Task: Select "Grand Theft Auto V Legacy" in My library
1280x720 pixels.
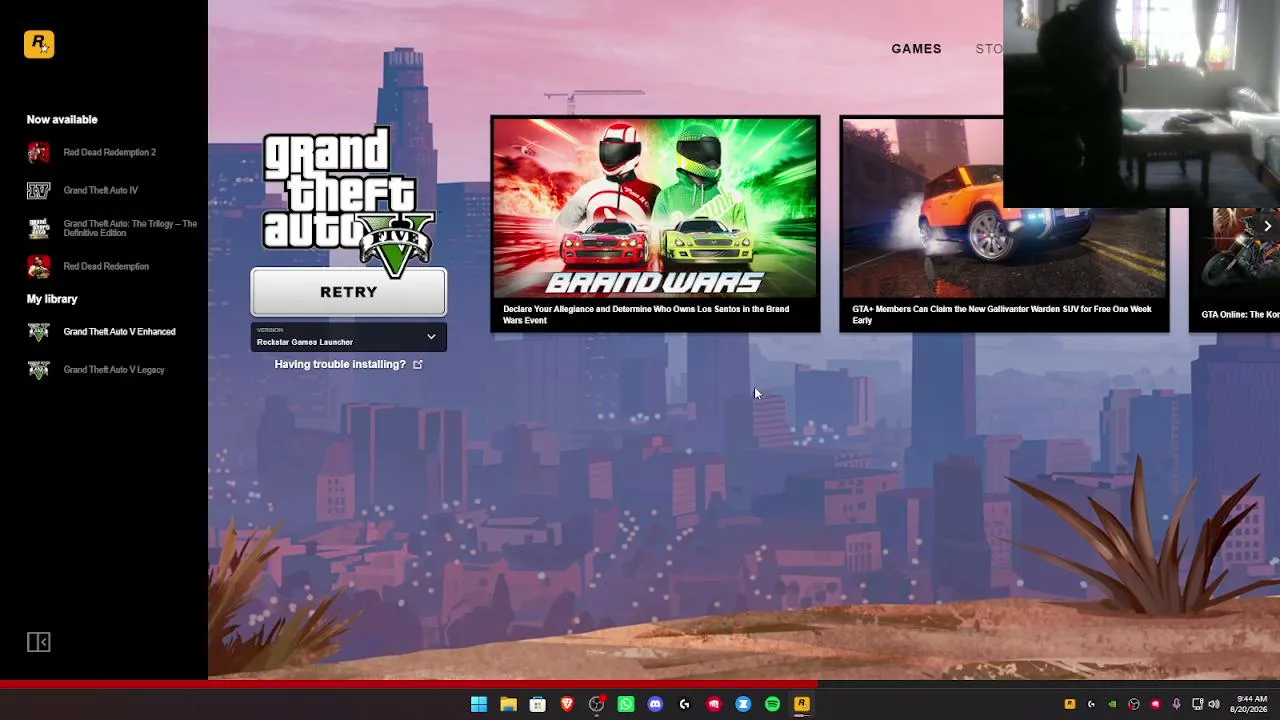Action: pos(114,370)
